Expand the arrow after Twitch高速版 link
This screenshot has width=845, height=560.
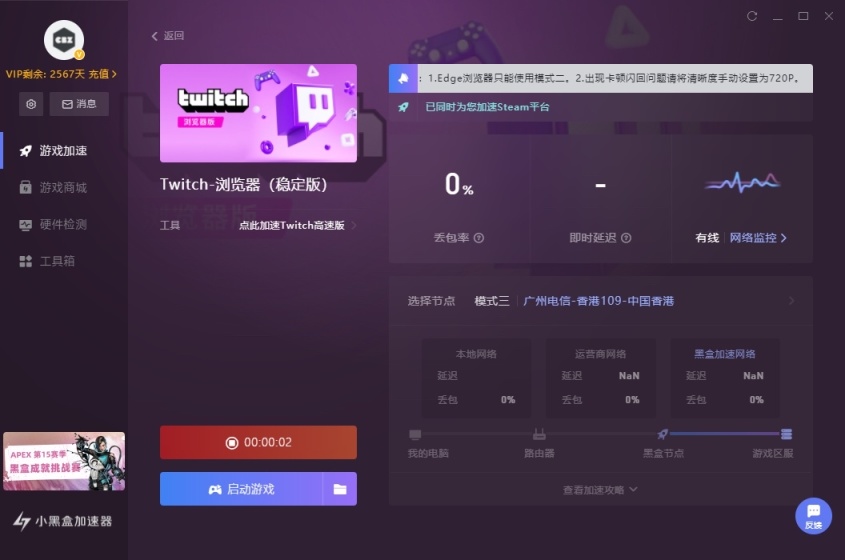[354, 225]
